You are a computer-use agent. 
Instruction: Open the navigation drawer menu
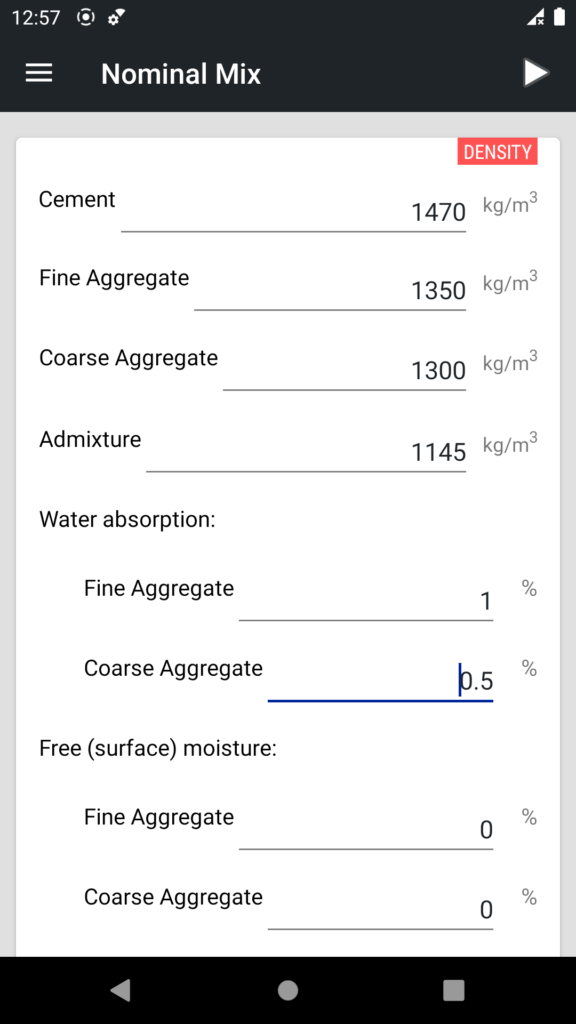pos(38,73)
